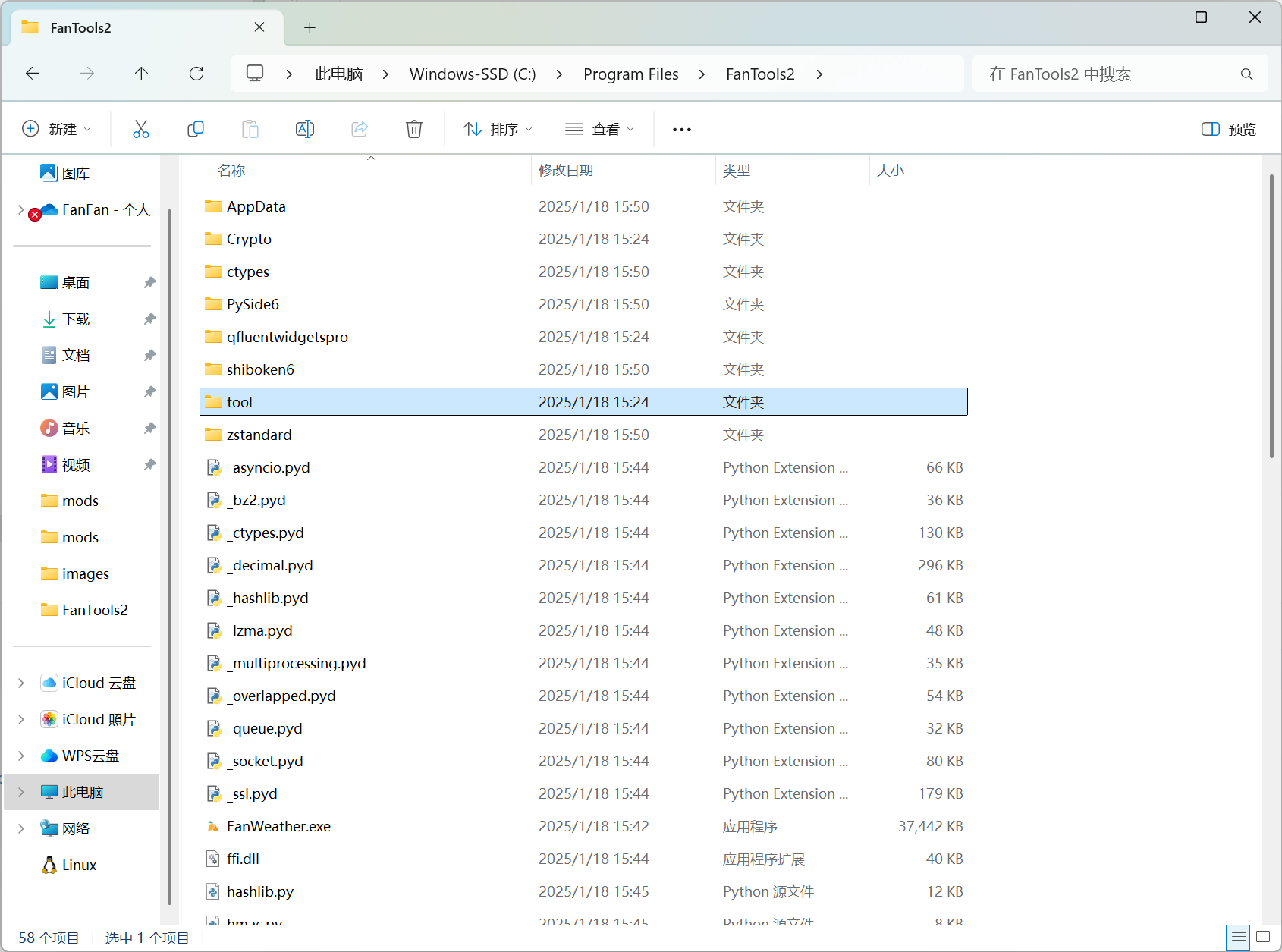This screenshot has width=1282, height=952.
Task: Select FanWeather.exe file
Action: tap(583, 826)
